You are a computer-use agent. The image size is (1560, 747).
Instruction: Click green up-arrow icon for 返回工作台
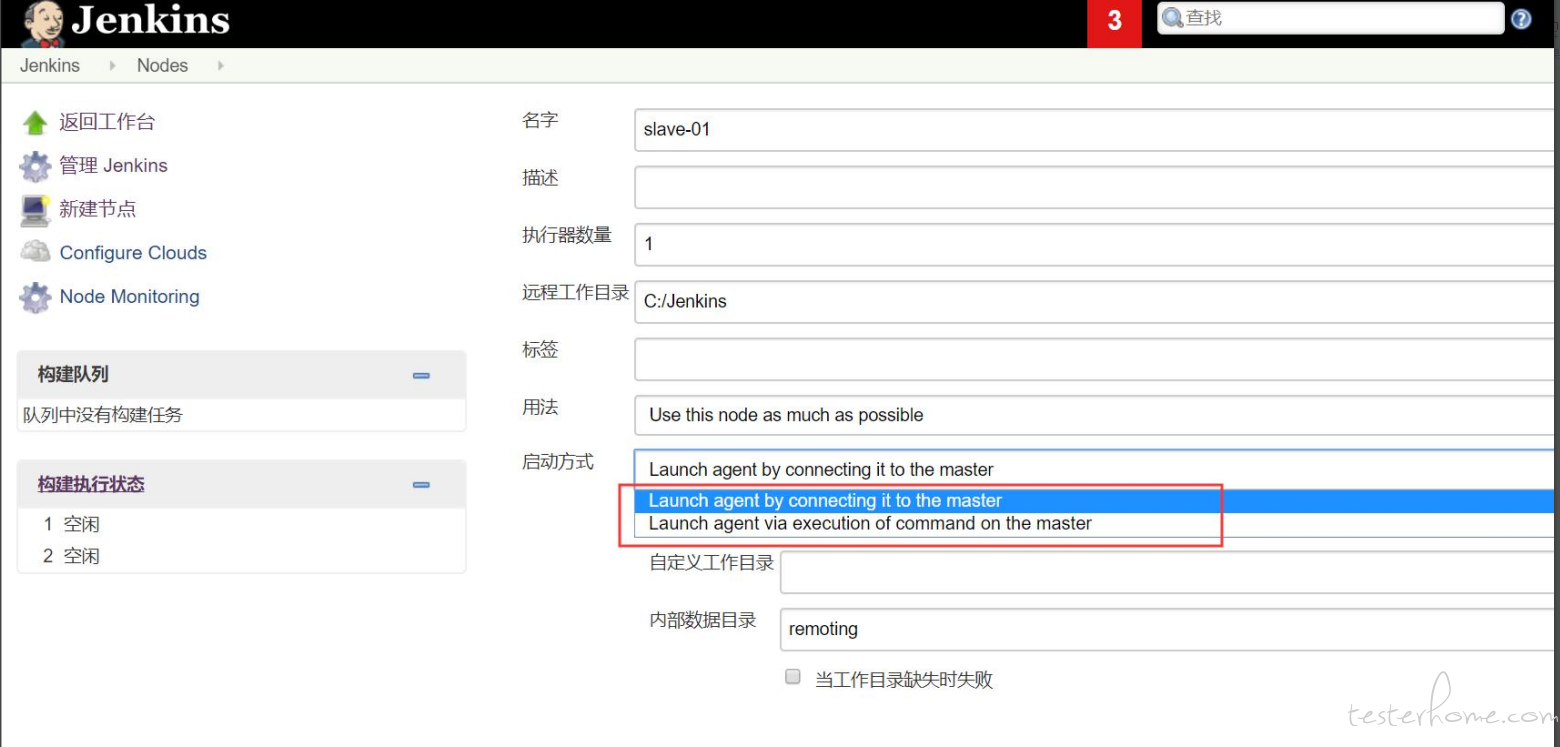pyautogui.click(x=35, y=123)
